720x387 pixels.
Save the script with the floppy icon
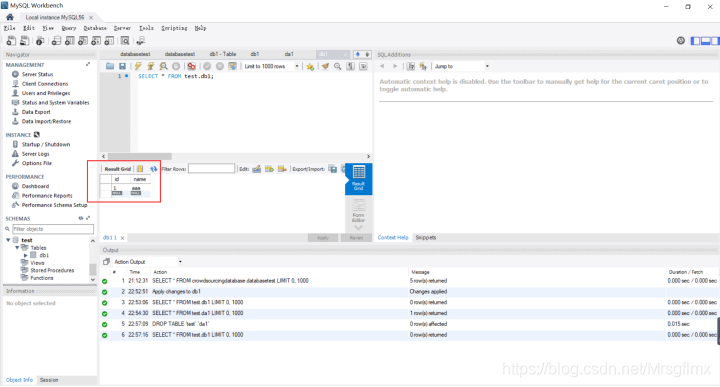click(122, 66)
